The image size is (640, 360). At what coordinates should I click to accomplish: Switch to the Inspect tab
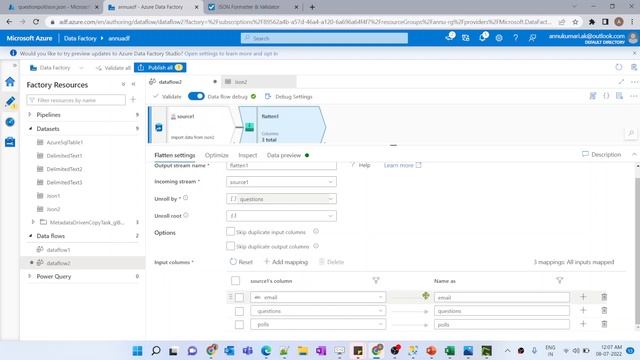pyautogui.click(x=248, y=155)
